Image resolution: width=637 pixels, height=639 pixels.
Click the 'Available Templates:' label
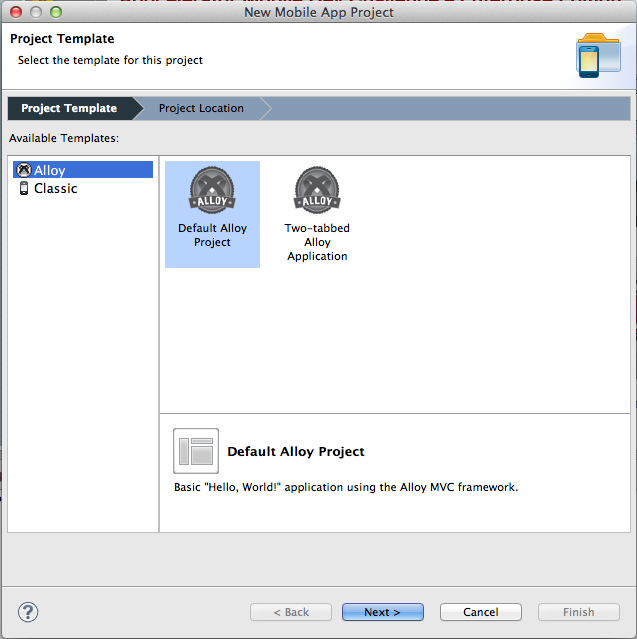[64, 139]
